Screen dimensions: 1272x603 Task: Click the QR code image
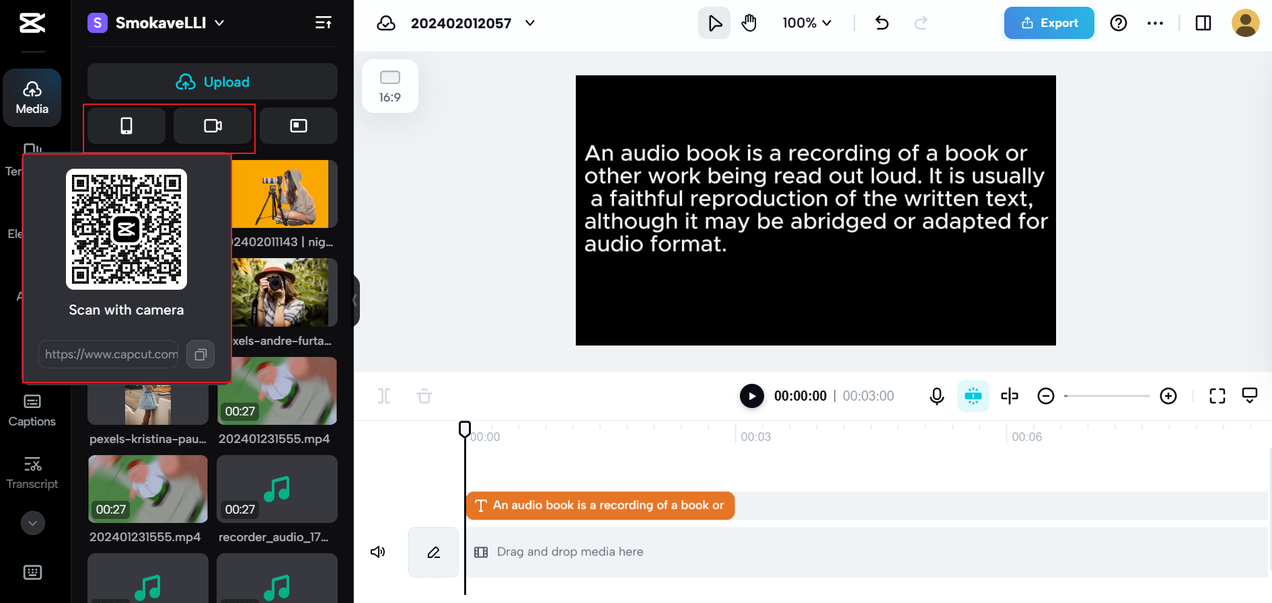tap(126, 229)
